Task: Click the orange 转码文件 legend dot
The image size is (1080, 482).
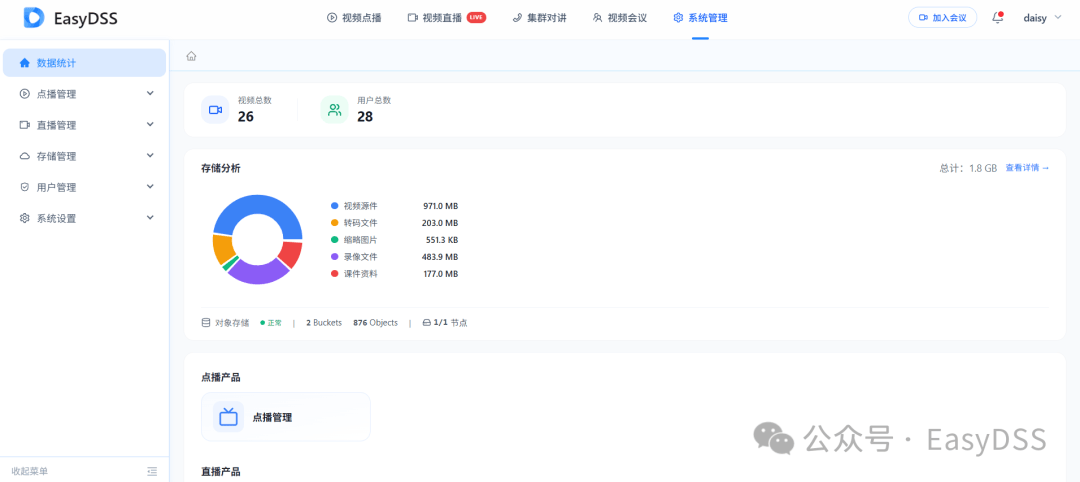Action: (x=335, y=223)
